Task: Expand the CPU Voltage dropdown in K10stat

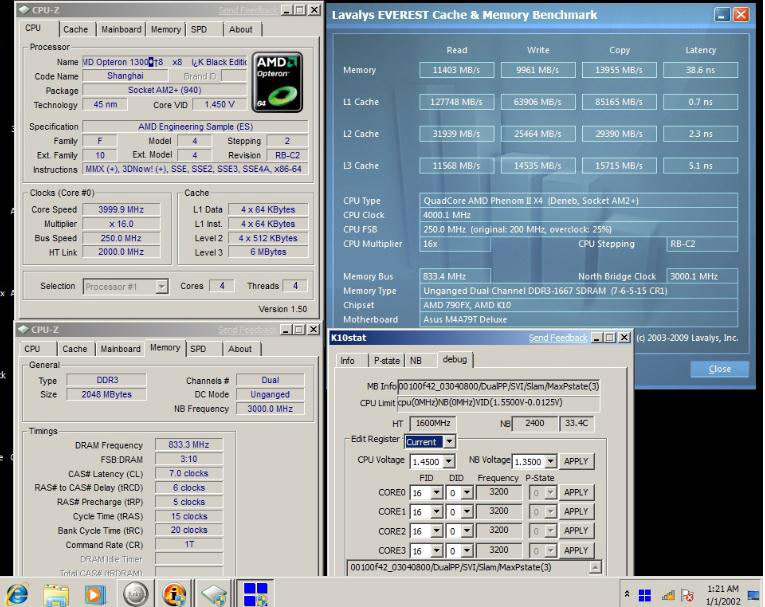Action: 451,462
